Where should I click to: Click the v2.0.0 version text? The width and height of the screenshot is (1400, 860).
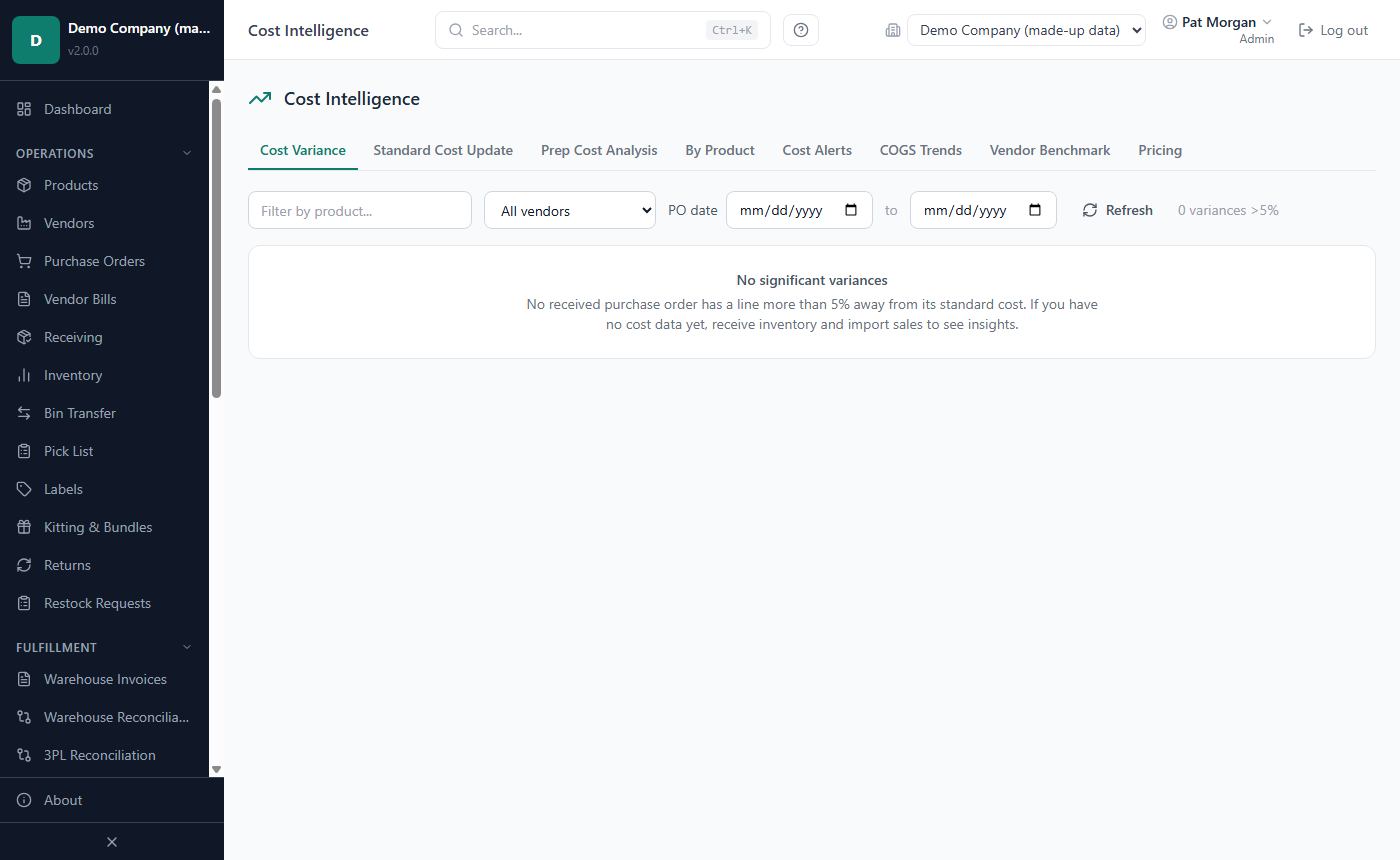(x=83, y=50)
